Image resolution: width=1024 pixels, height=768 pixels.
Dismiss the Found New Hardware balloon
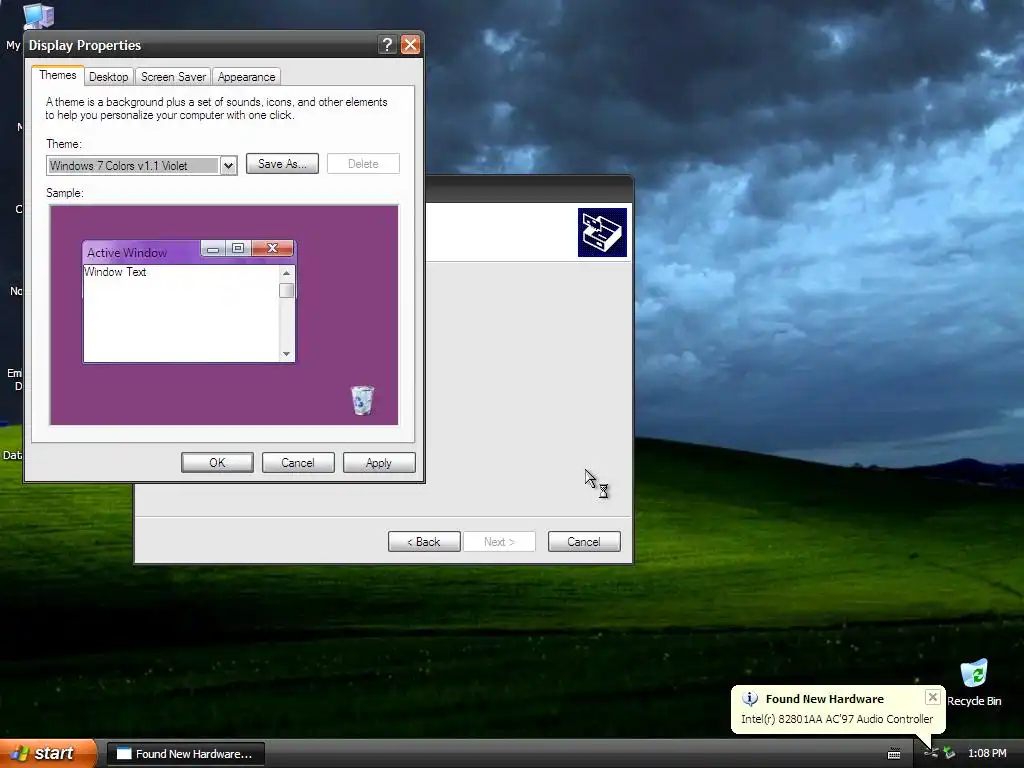[x=933, y=697]
